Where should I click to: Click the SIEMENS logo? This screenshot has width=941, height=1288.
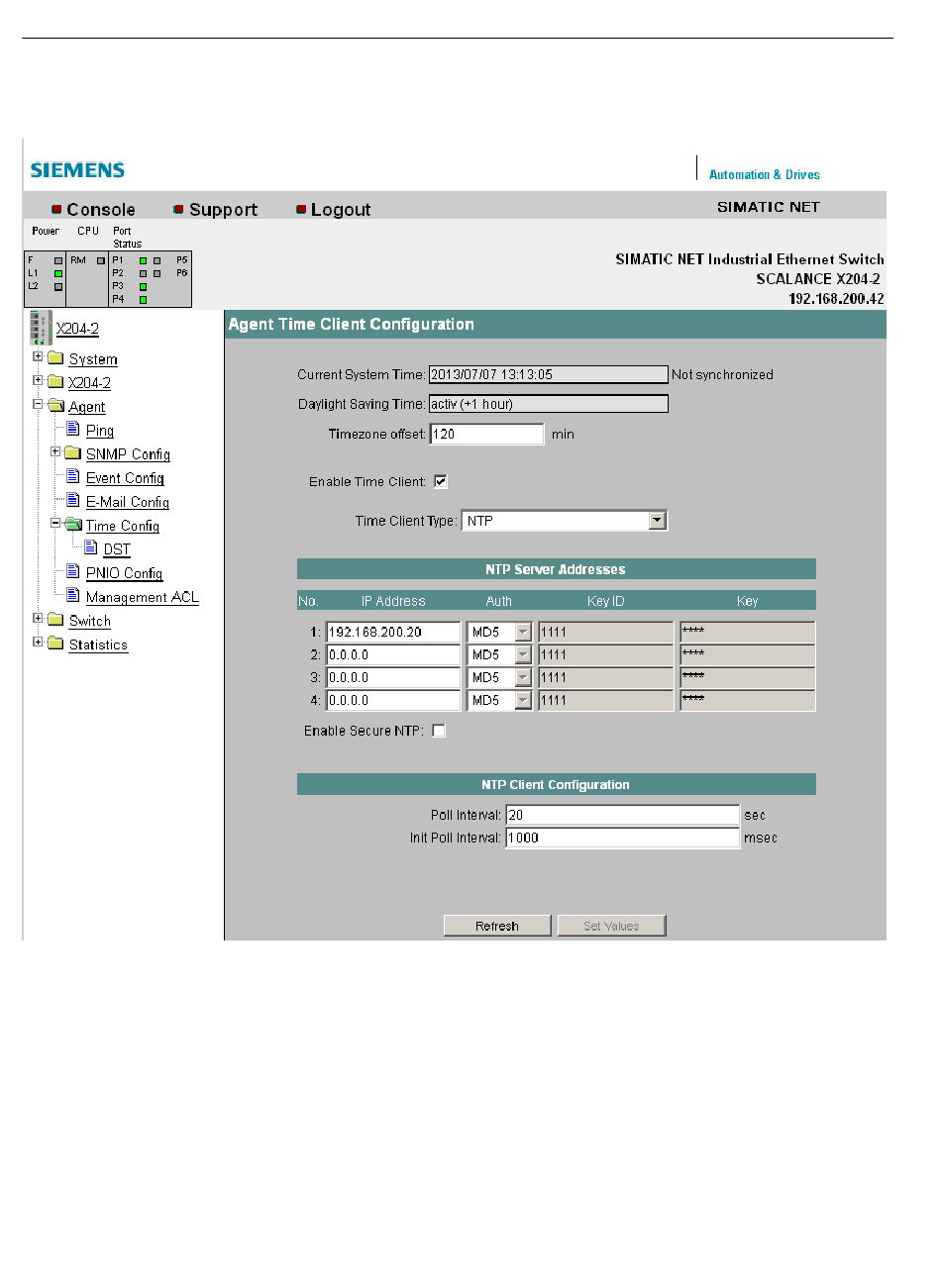77,170
